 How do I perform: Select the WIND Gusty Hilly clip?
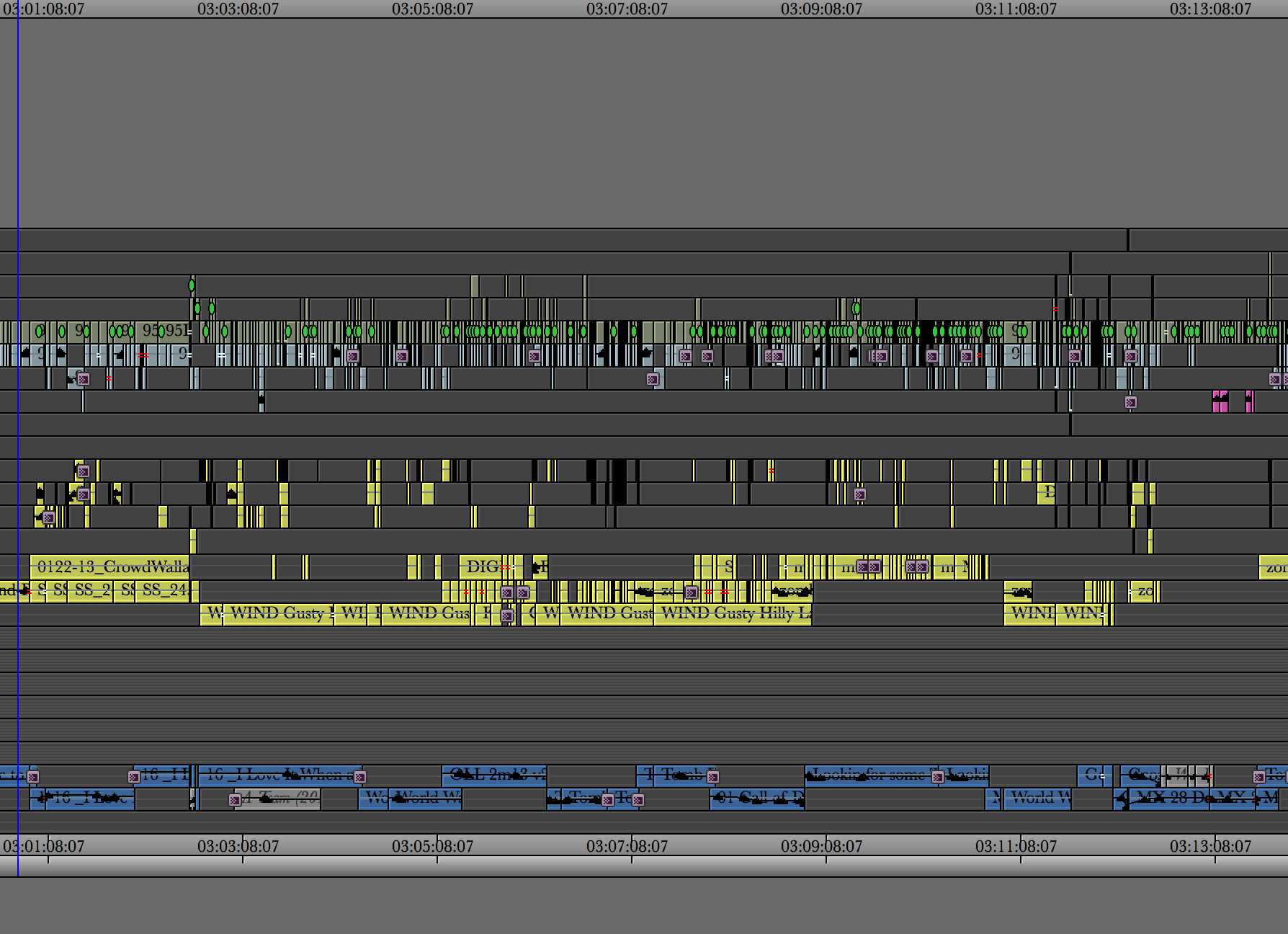[733, 613]
